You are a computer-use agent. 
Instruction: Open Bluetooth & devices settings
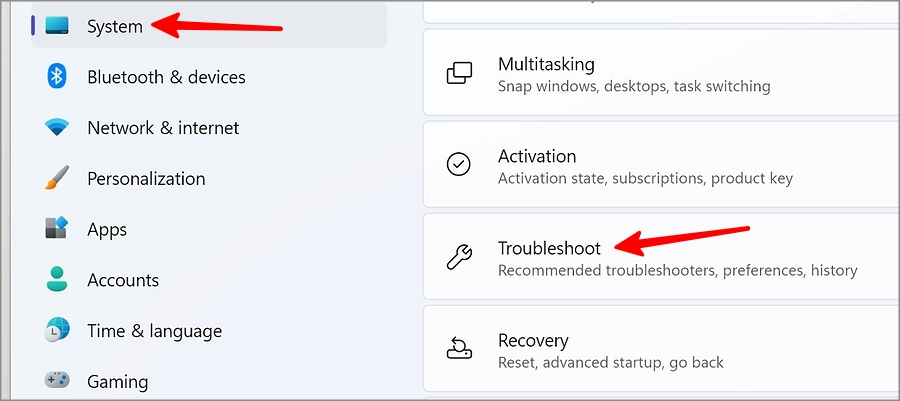166,77
